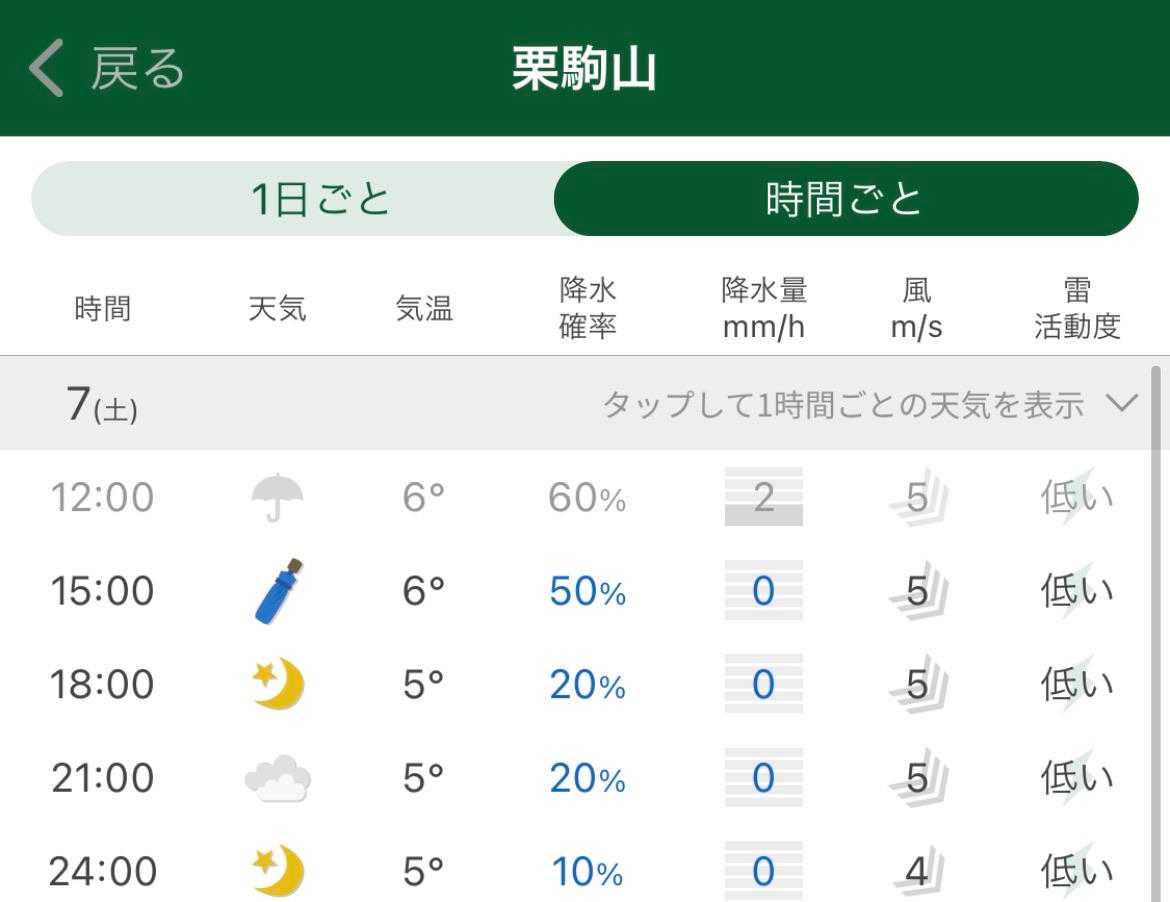
Task: Click the lightning activity icon at 18:00
Action: coord(1076,685)
